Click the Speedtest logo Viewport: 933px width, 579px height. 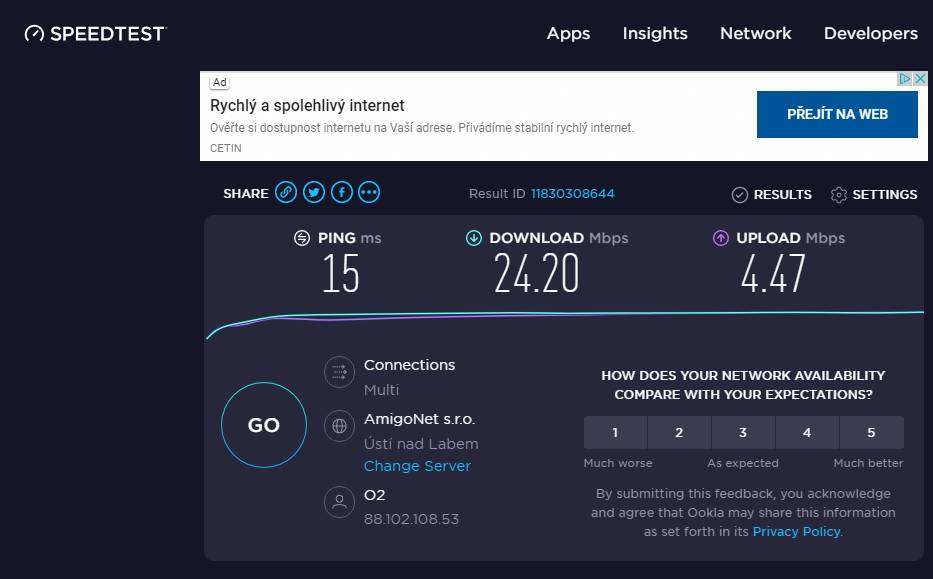tap(95, 33)
